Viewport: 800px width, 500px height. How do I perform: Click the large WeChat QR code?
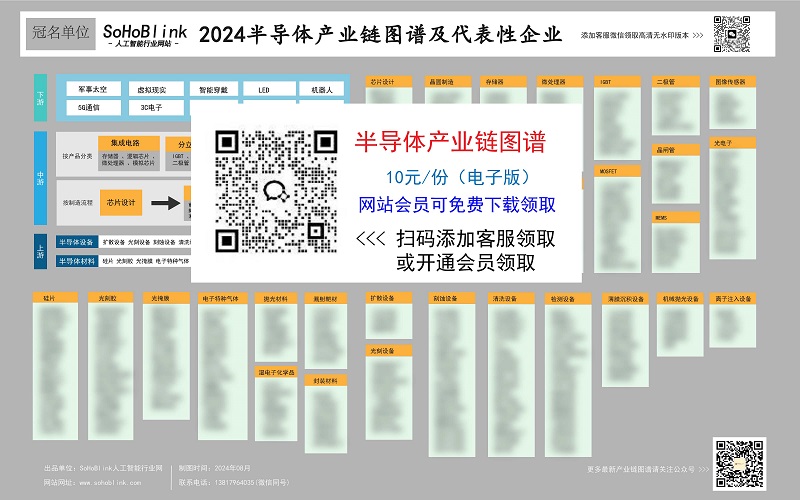[276, 191]
